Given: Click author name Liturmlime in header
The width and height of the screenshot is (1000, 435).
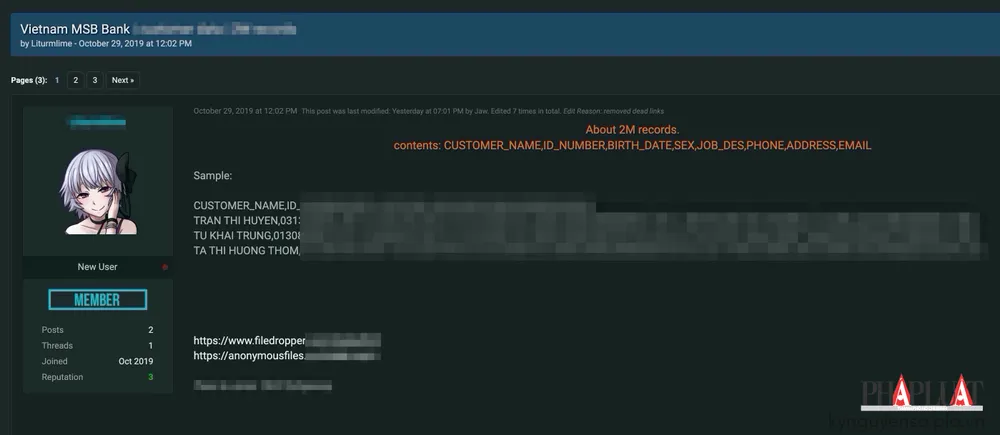Looking at the screenshot, I should (x=52, y=44).
